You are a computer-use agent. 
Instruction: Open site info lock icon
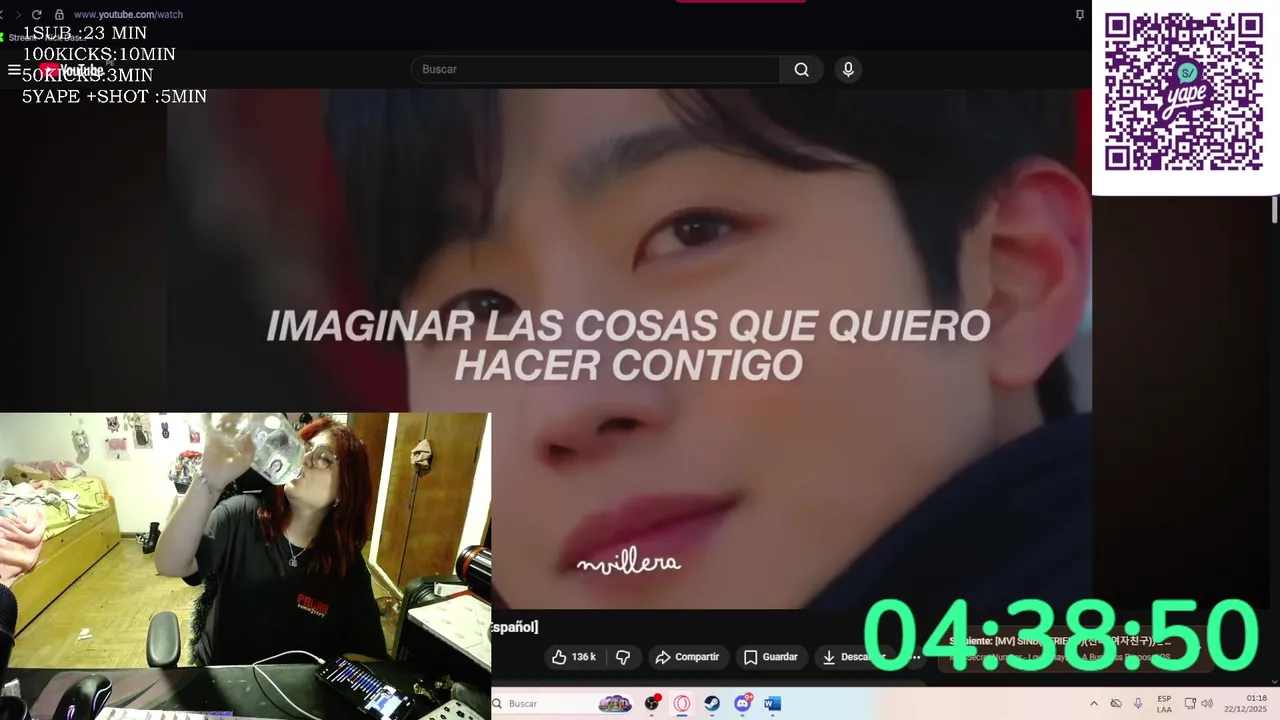tap(59, 15)
